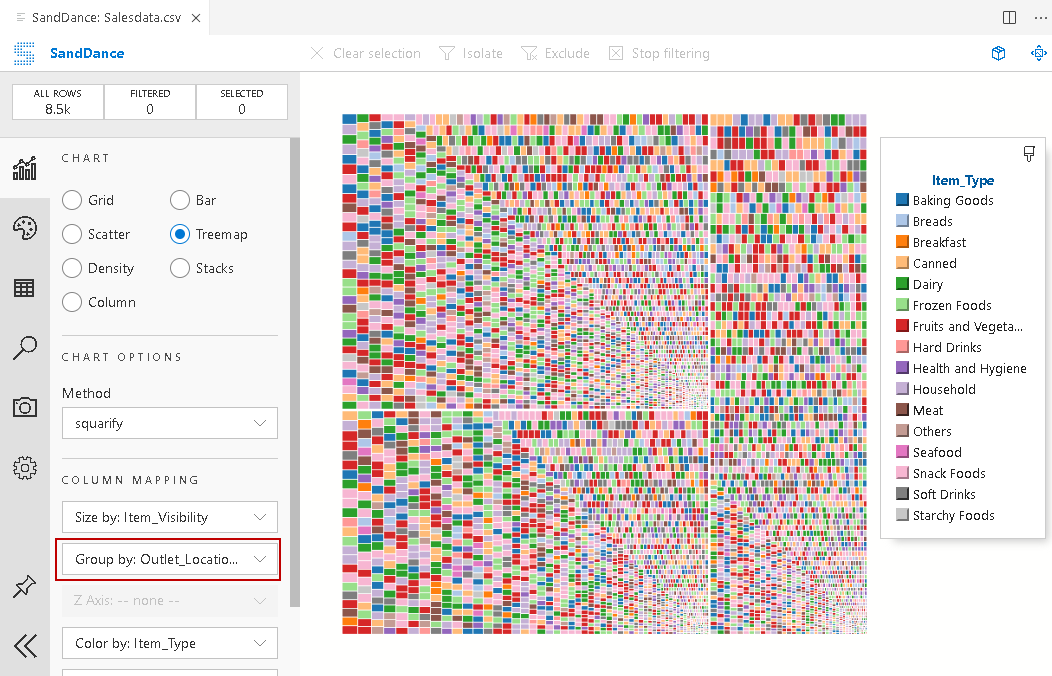Screen dimensions: 1052x676
Task: Select the Column chart radio button
Action: (72, 302)
